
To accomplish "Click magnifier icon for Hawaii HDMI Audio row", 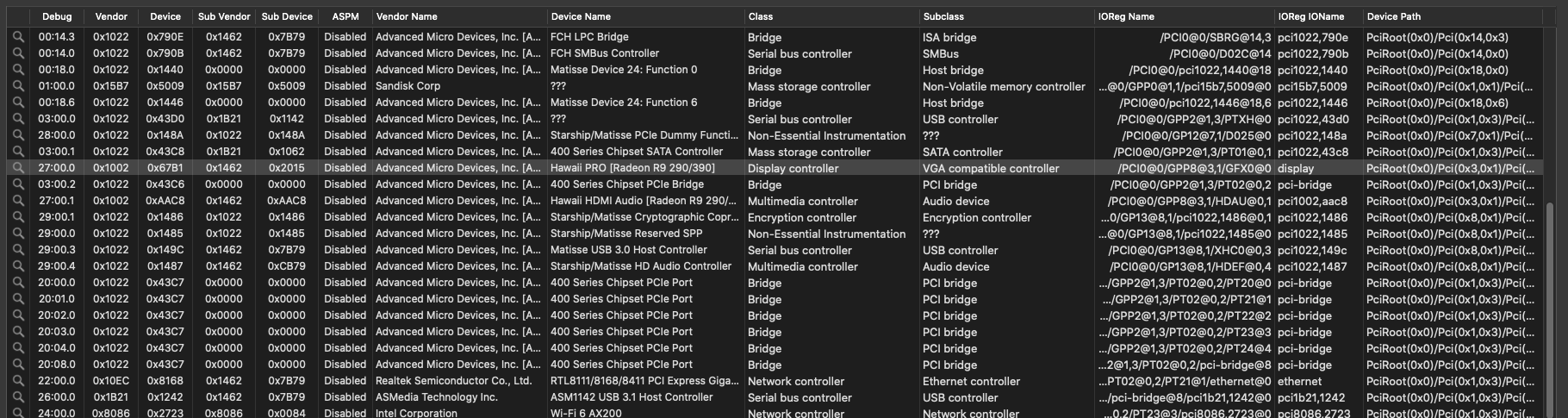I will pyautogui.click(x=18, y=201).
